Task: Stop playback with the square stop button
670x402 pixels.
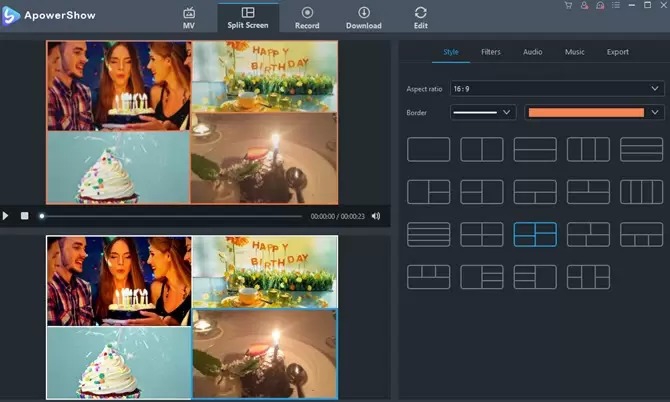Action: click(x=25, y=216)
